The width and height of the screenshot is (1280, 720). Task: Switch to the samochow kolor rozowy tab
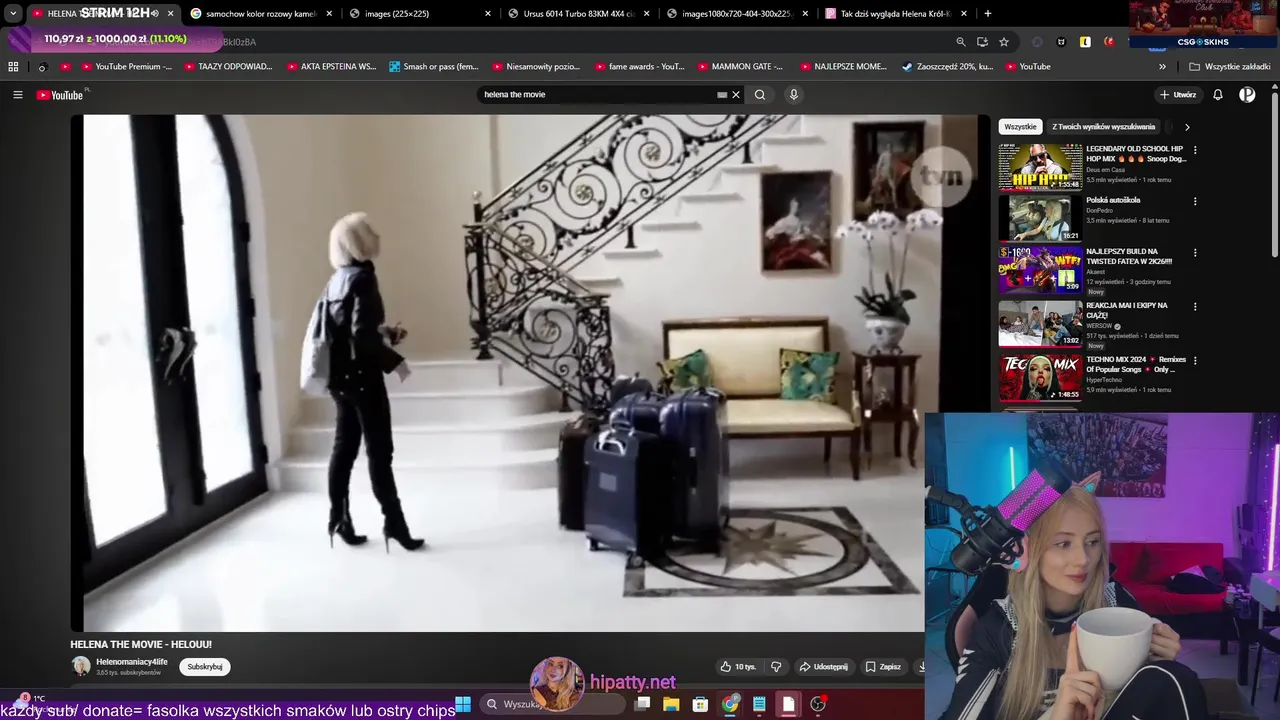260,14
